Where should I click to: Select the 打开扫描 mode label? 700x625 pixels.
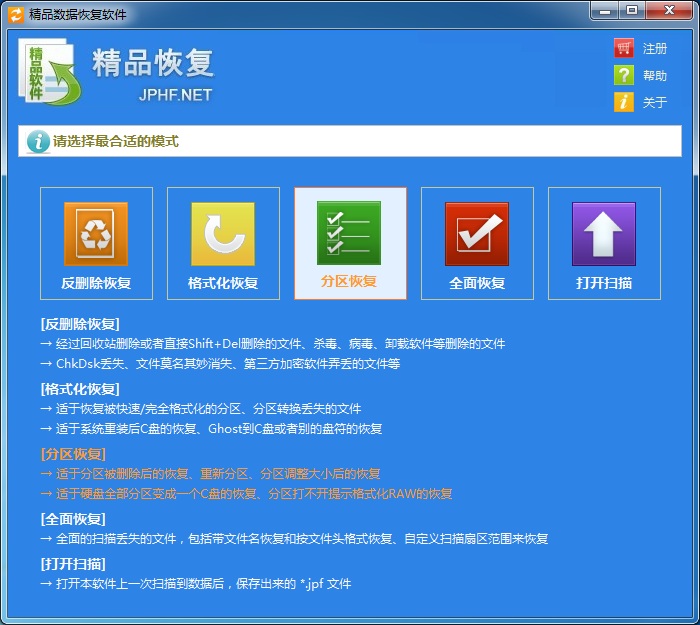point(604,283)
